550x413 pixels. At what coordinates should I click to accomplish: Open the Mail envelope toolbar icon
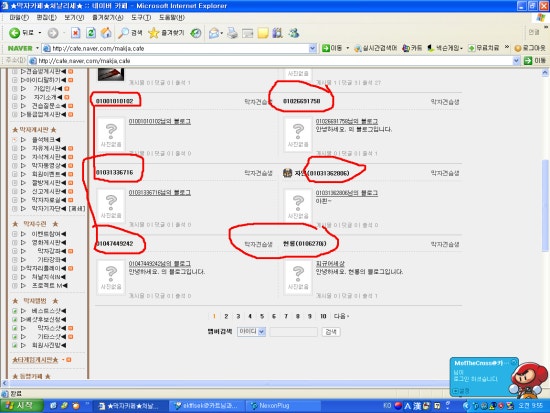coord(214,33)
